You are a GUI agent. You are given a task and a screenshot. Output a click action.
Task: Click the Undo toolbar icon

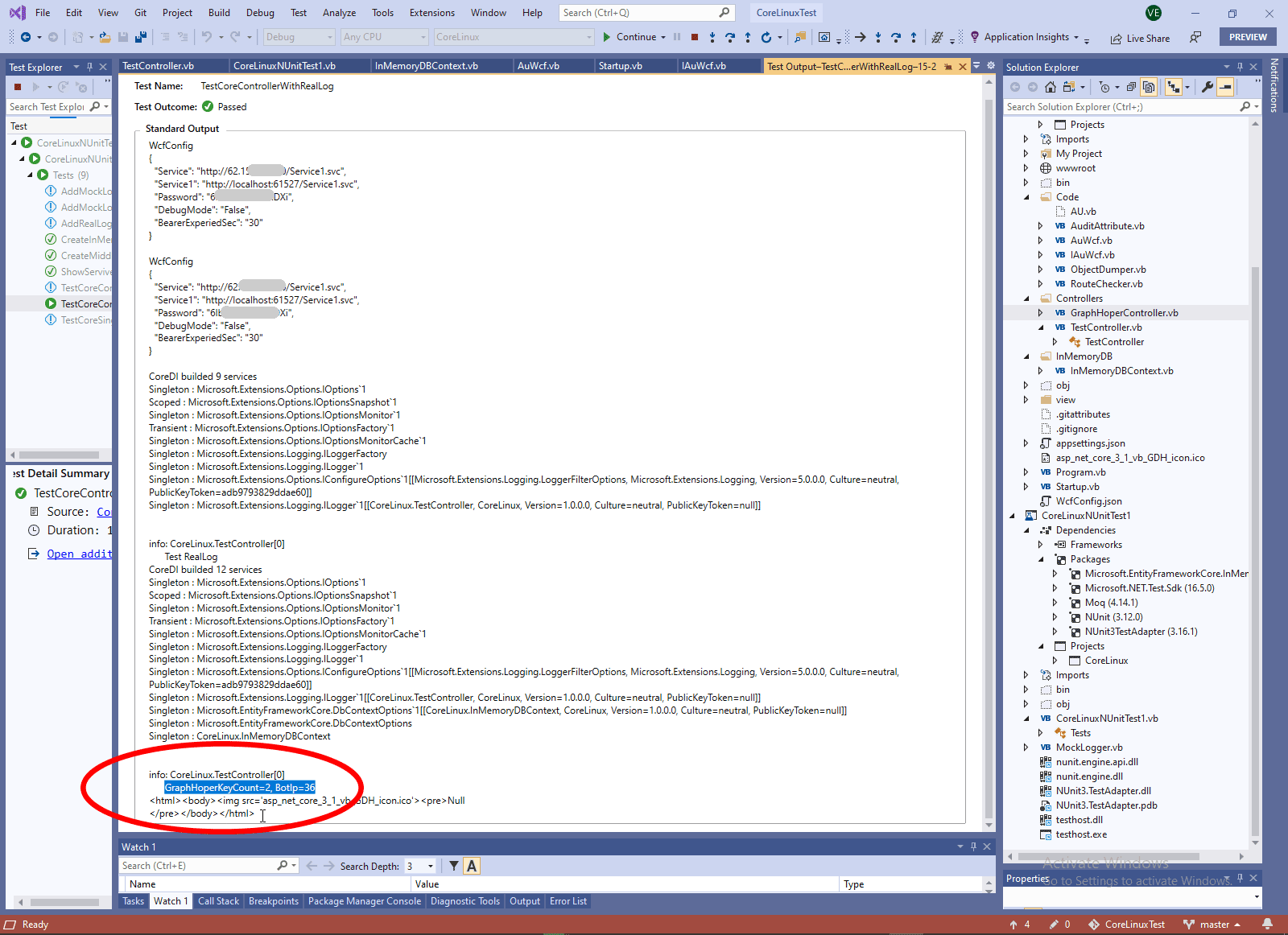point(207,37)
